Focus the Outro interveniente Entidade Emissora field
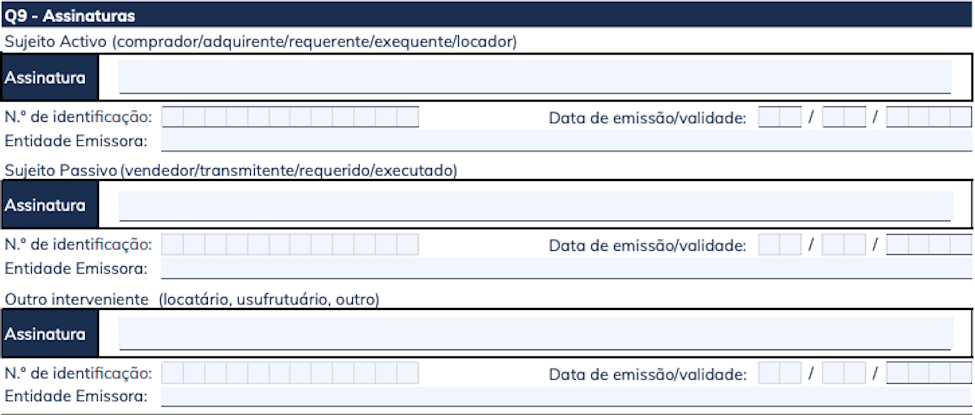This screenshot has height=415, width=975. 566,397
